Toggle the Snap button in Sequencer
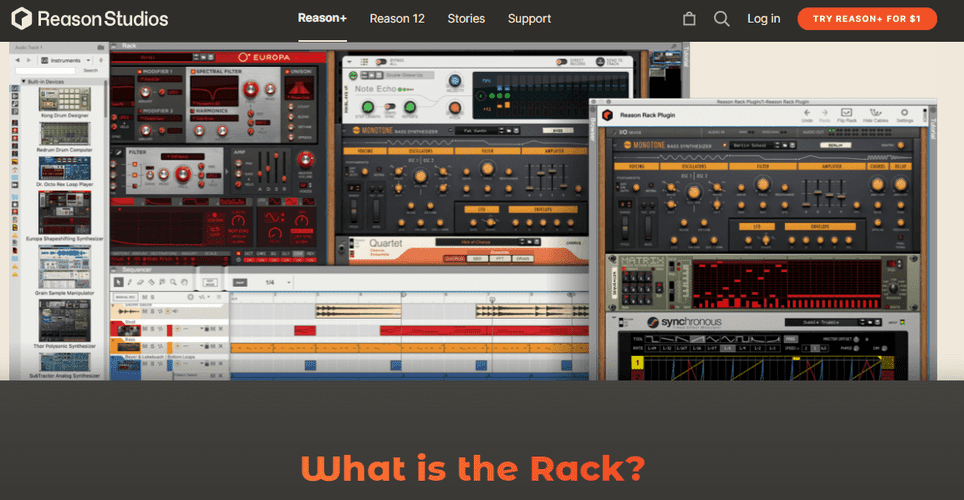 pyautogui.click(x=240, y=282)
